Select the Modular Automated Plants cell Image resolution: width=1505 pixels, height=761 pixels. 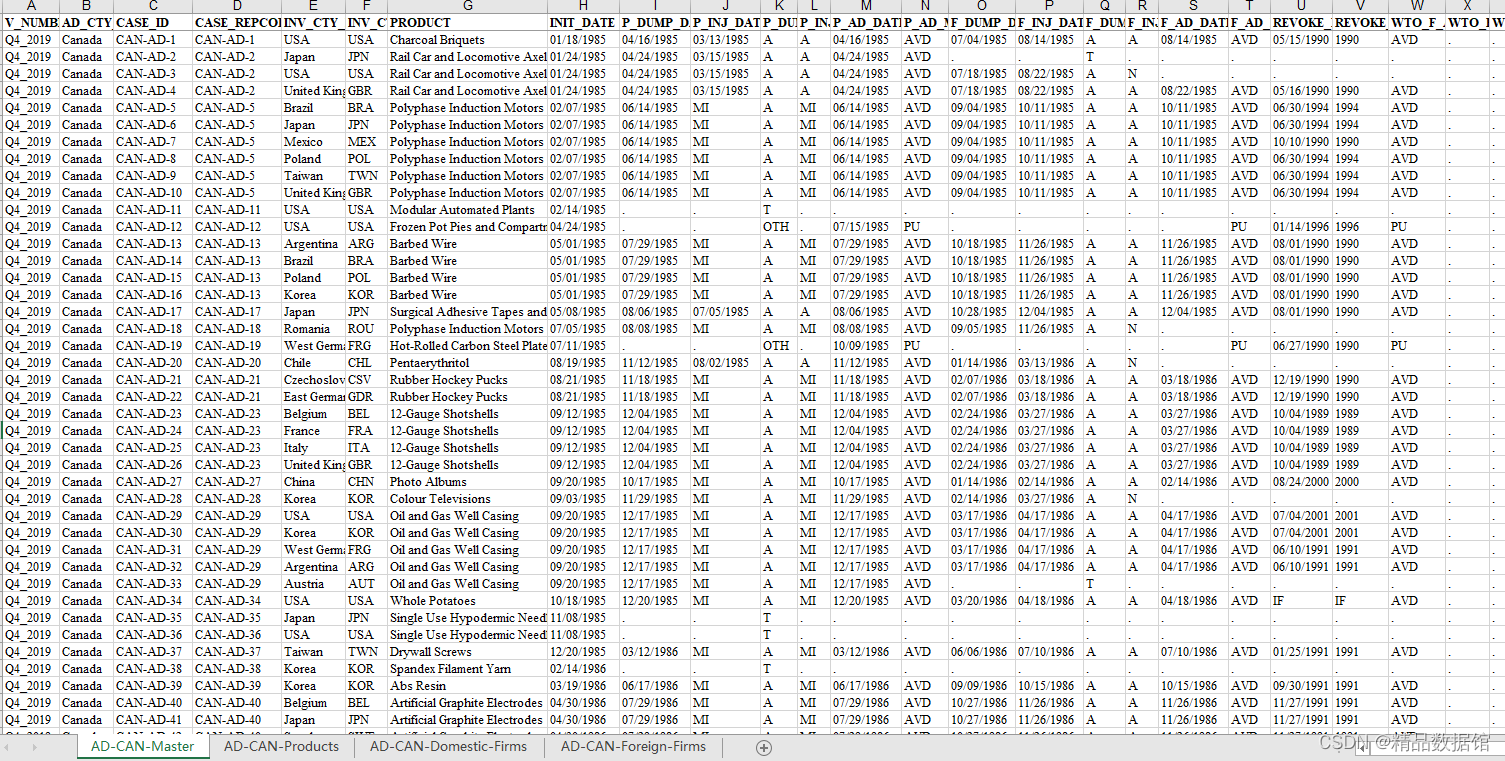[x=467, y=210]
